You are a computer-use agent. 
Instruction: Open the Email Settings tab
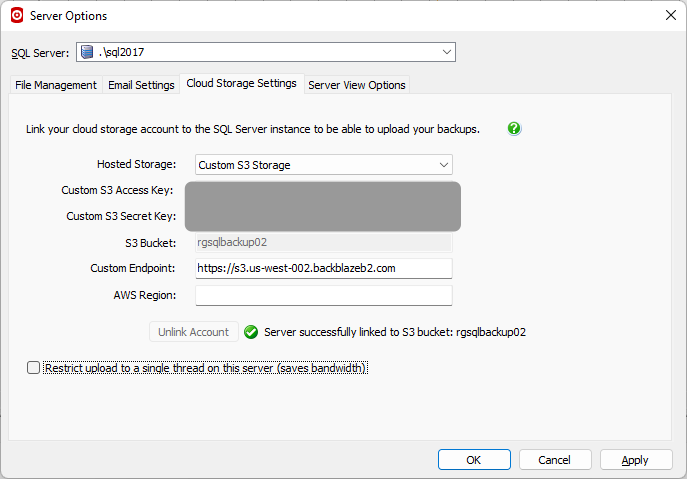pos(141,85)
